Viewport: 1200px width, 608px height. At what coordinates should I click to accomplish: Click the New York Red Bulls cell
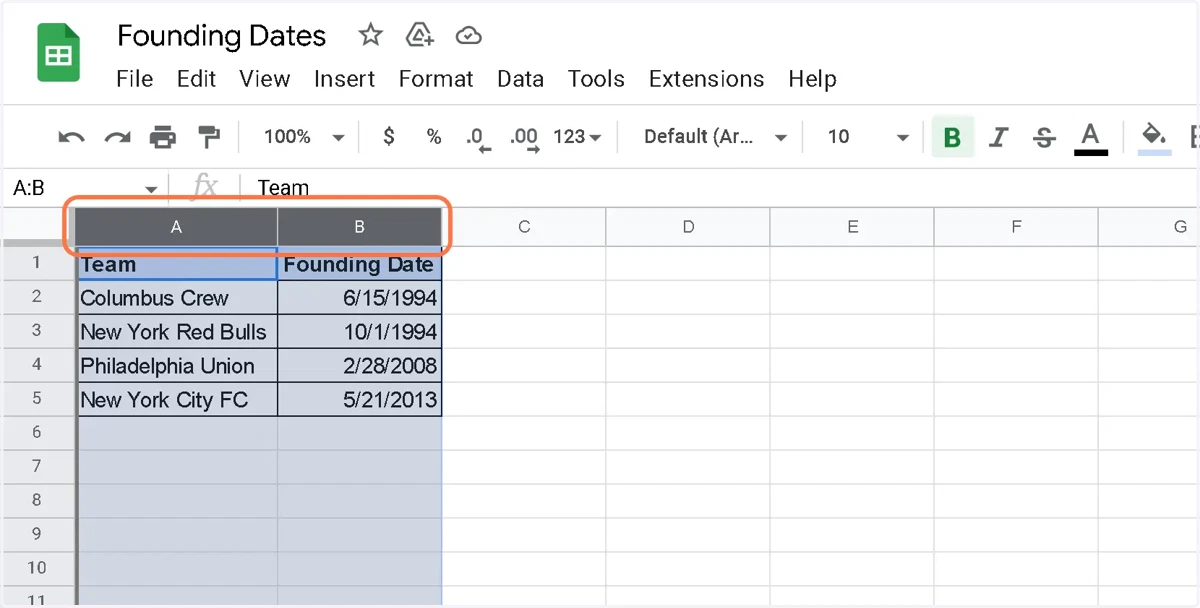pyautogui.click(x=177, y=332)
